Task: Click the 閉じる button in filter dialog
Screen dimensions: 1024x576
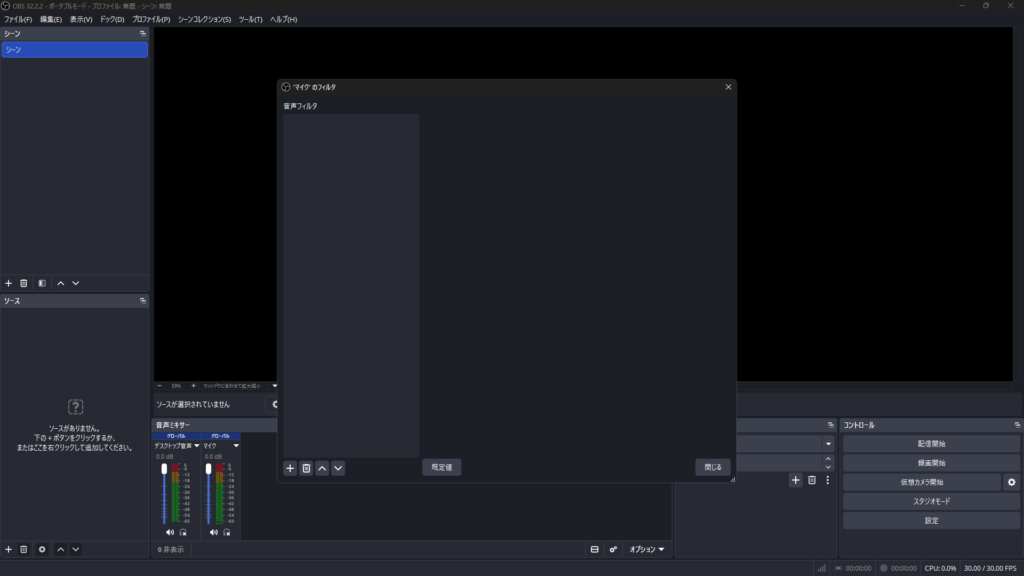Action: point(712,468)
